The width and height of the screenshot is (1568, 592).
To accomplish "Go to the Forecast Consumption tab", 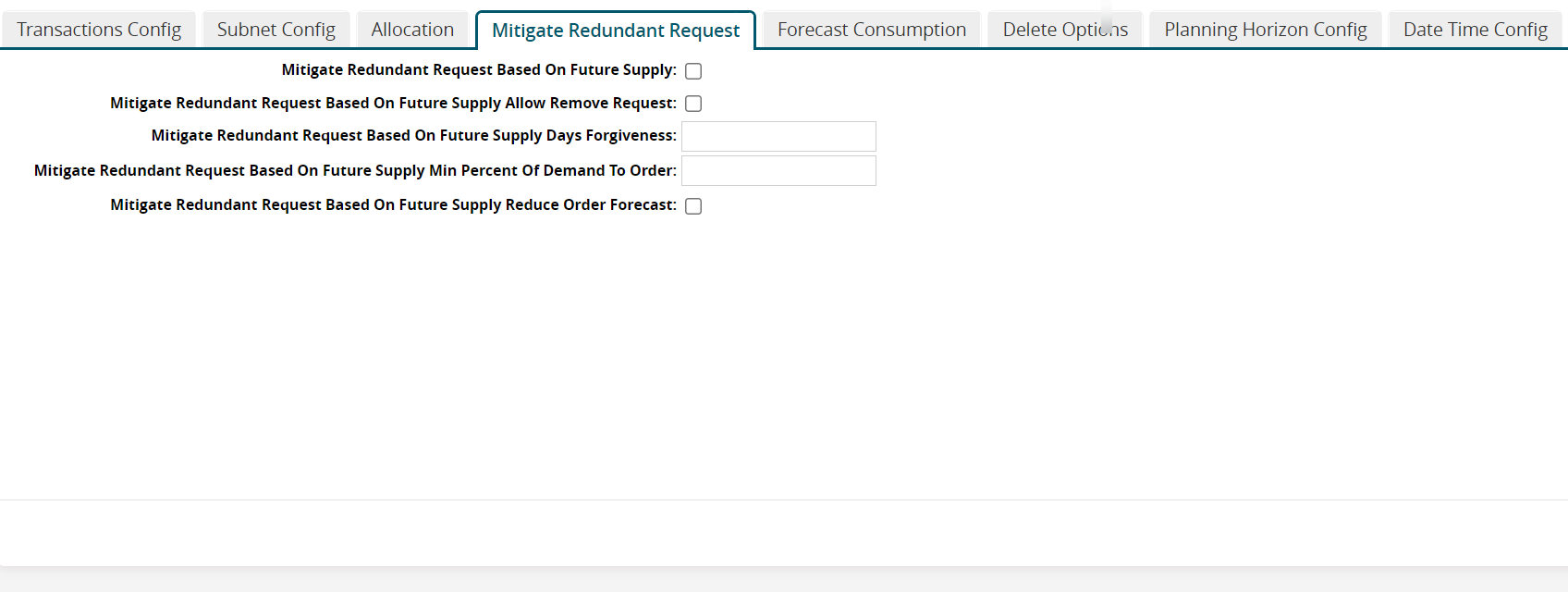I will click(x=871, y=30).
